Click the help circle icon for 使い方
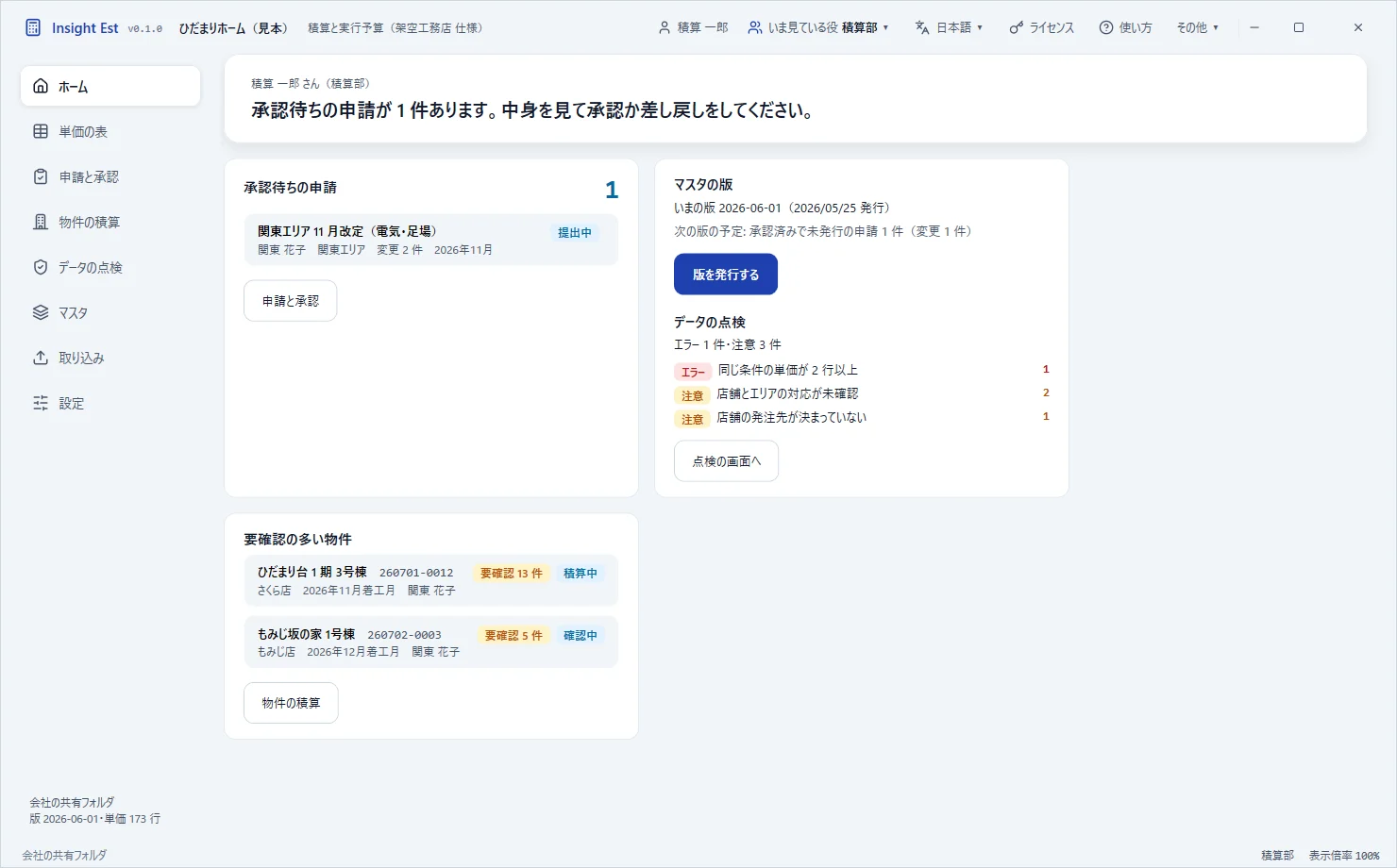This screenshot has height=868, width=1397. pos(1106,27)
